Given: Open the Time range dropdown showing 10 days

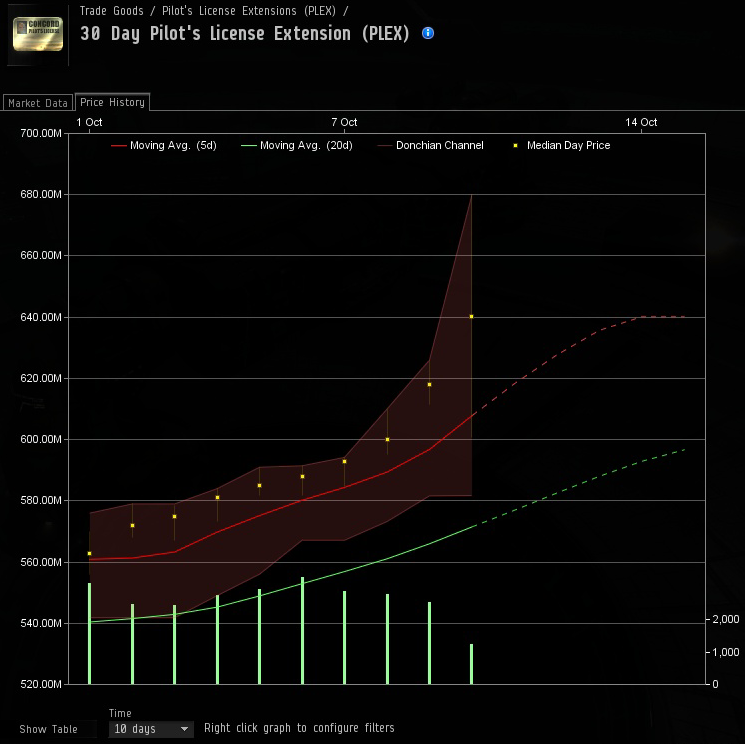Looking at the screenshot, I should 151,728.
